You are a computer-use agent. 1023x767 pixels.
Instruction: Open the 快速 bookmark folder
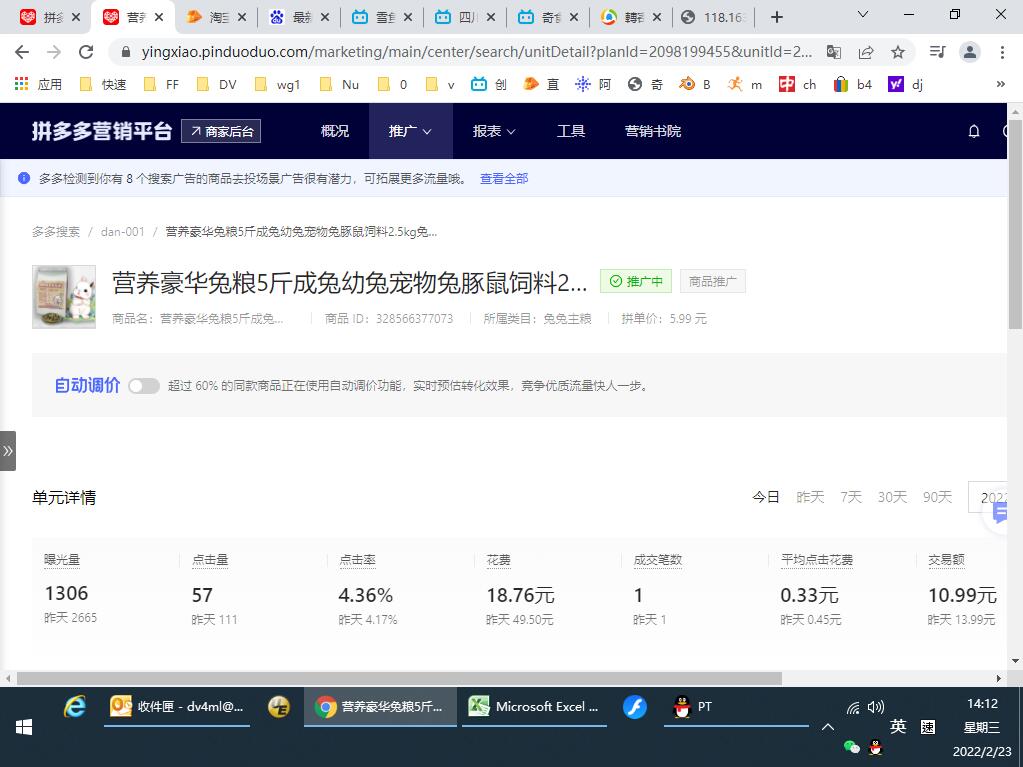[102, 84]
